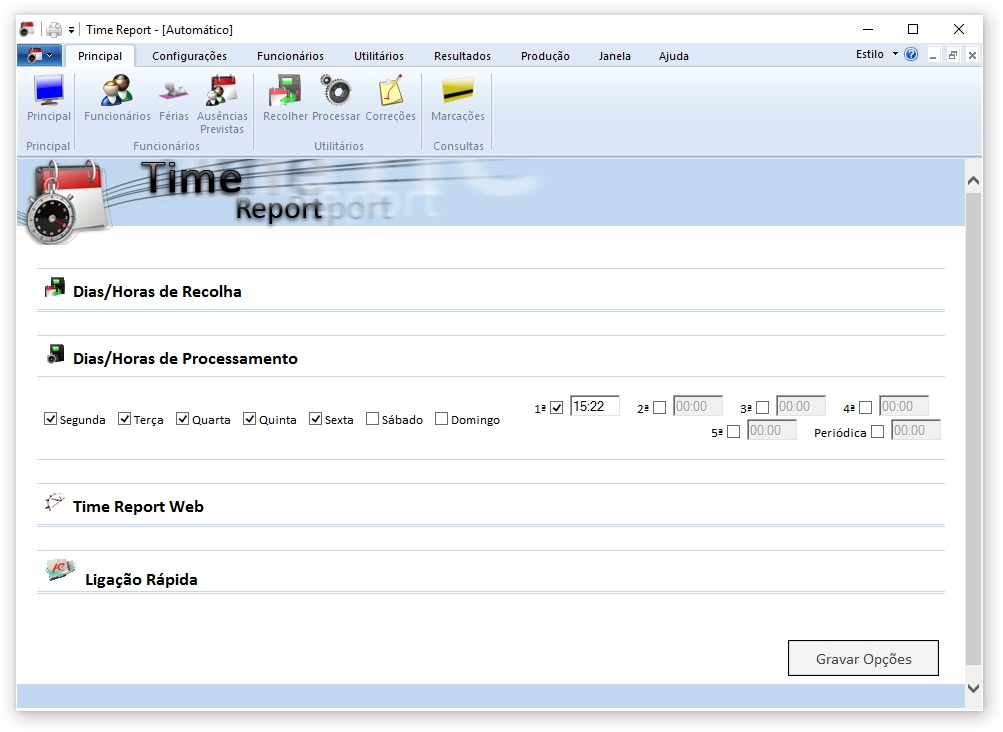Switch to the Resultados tab
1003x732 pixels.
coord(462,56)
